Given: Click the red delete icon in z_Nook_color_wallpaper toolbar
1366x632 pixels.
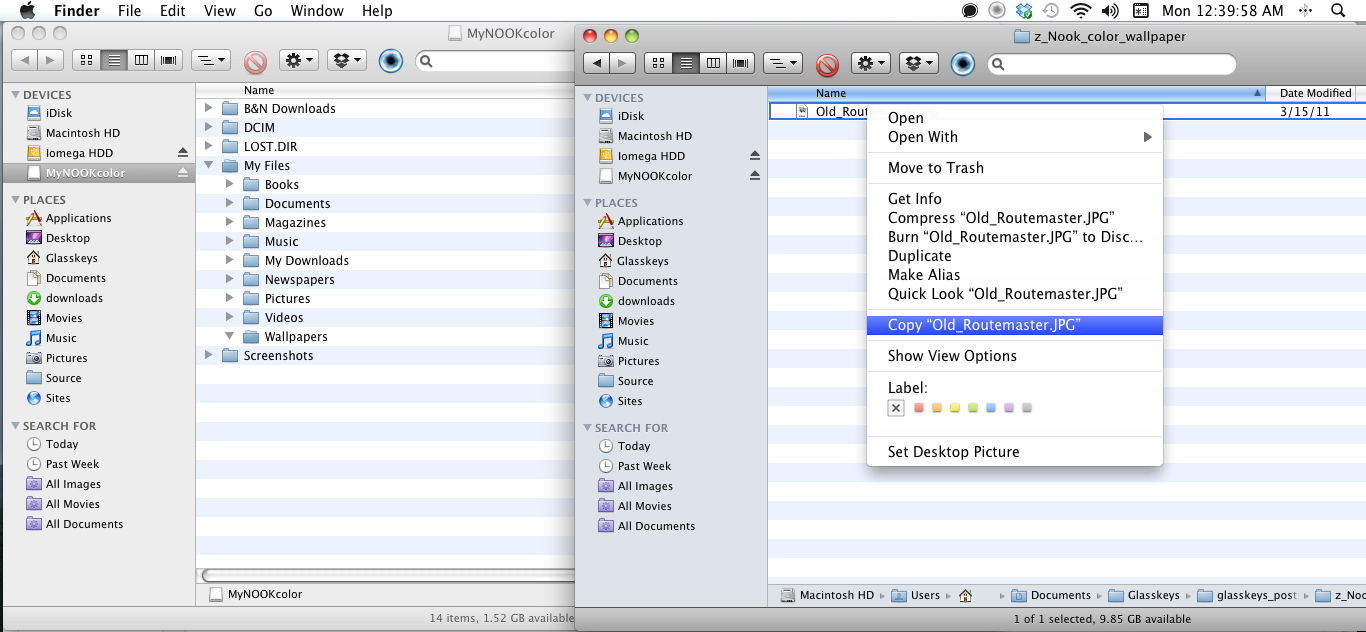Looking at the screenshot, I should point(826,64).
